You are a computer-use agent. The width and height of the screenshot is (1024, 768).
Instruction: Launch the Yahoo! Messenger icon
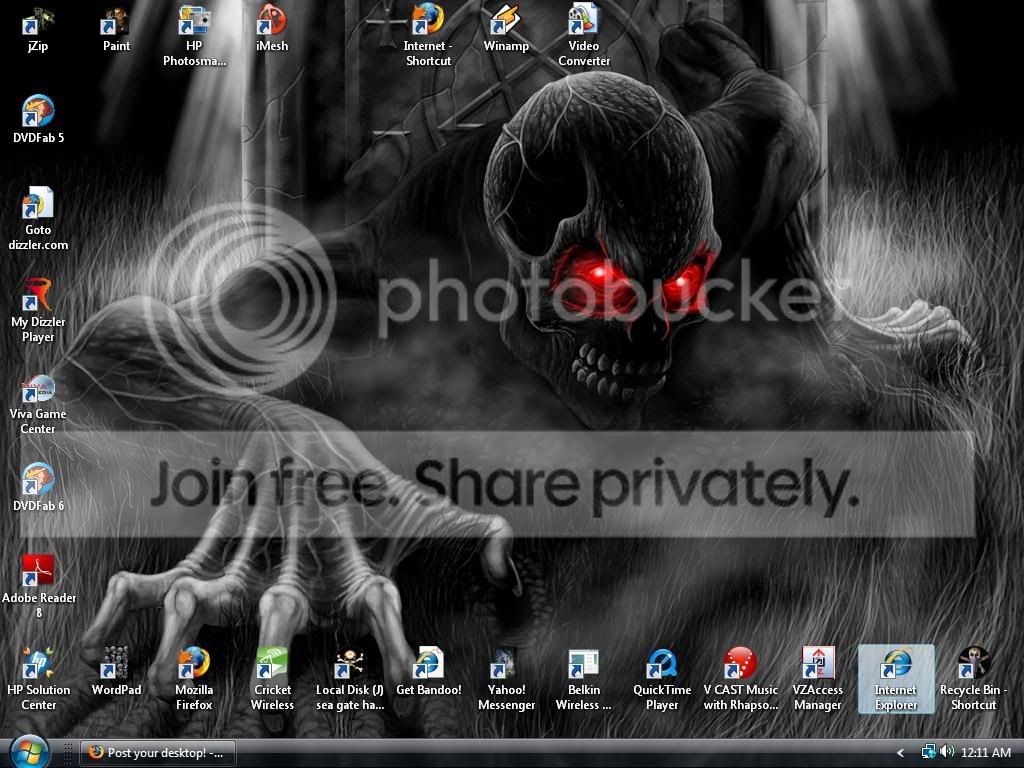coord(505,679)
